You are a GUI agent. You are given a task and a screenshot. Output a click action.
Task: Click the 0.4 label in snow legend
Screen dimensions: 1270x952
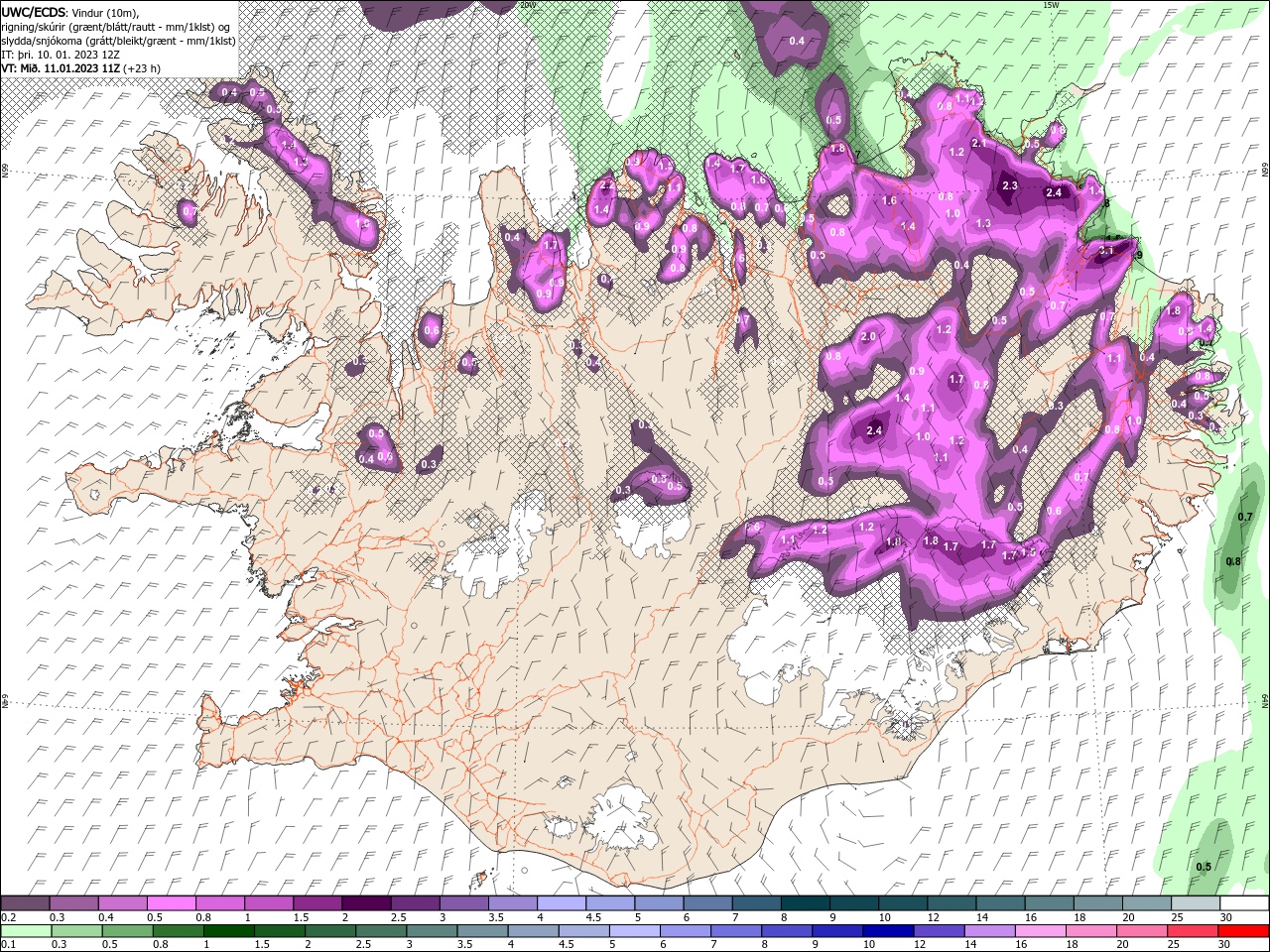point(106,917)
